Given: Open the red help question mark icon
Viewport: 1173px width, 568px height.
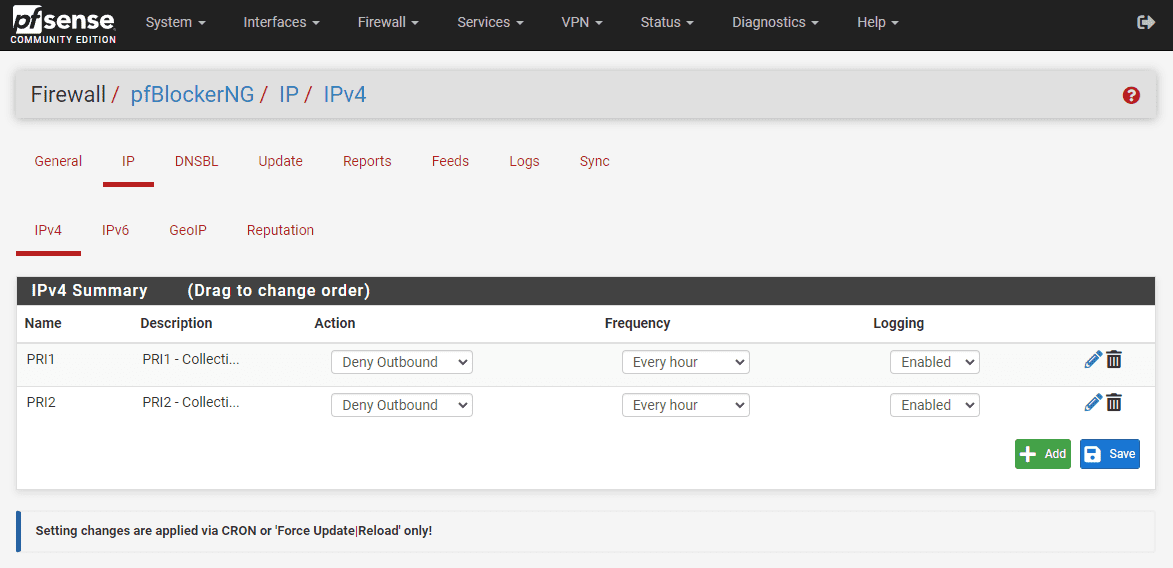Looking at the screenshot, I should (x=1131, y=95).
